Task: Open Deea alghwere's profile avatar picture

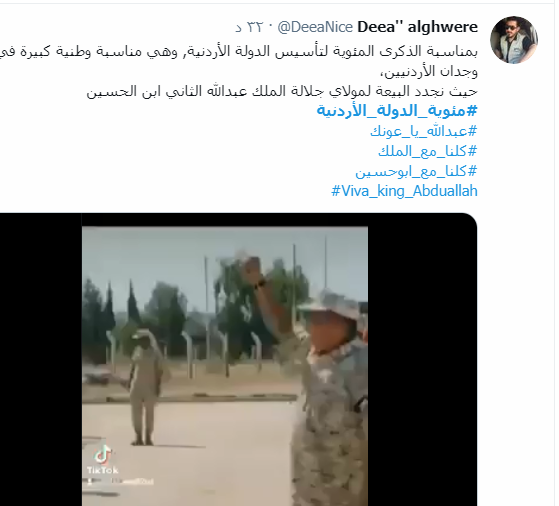Action: point(514,40)
